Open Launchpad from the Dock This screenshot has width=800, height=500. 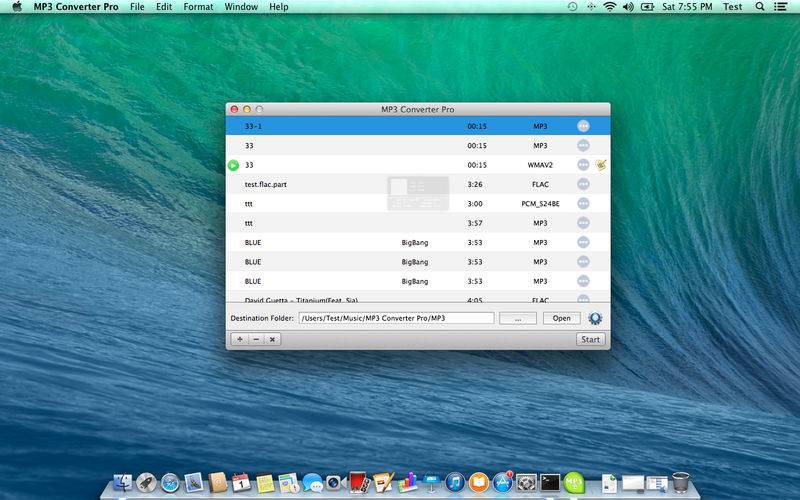(146, 482)
